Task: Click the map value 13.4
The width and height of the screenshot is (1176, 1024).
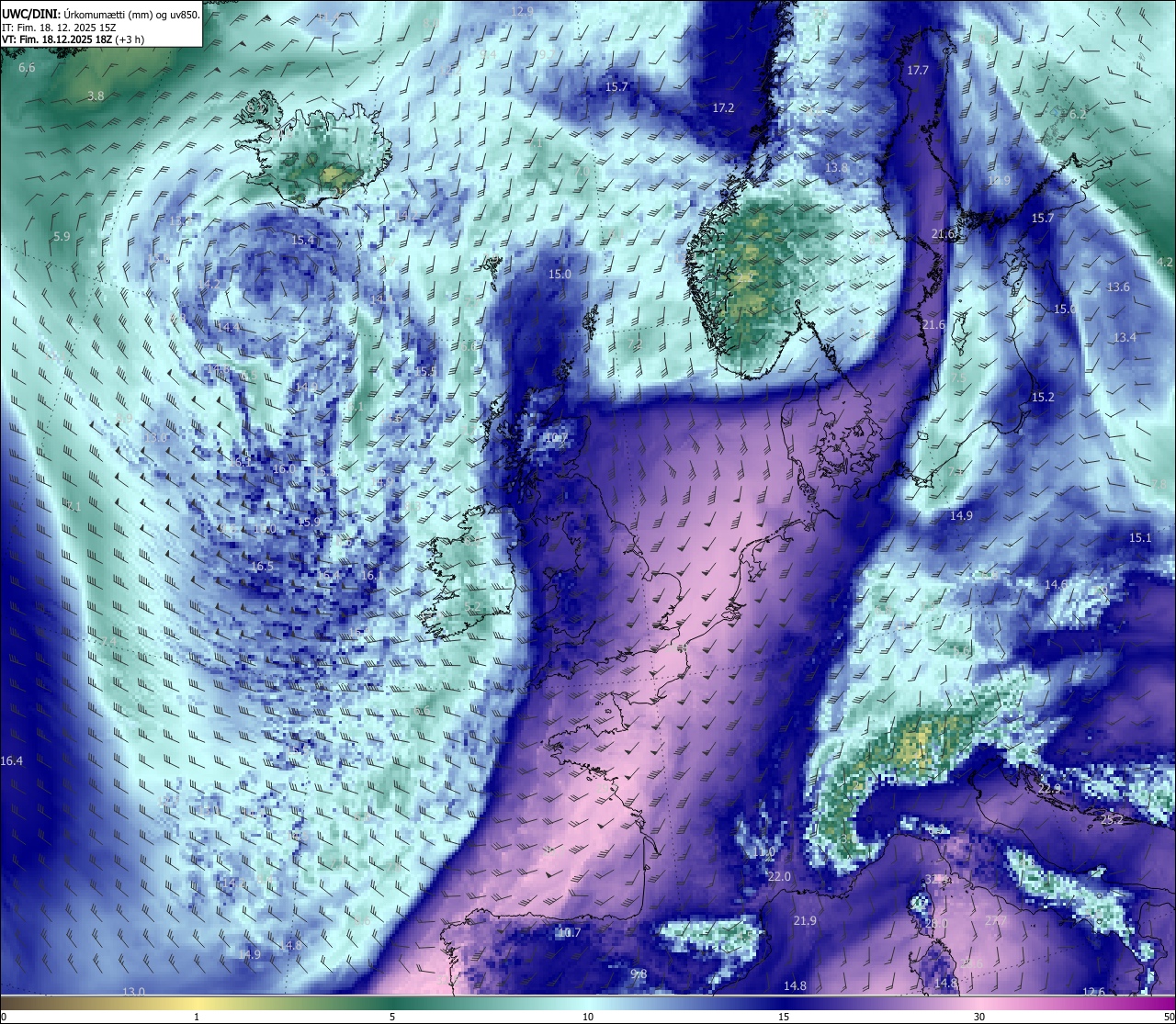Action: point(1125,337)
